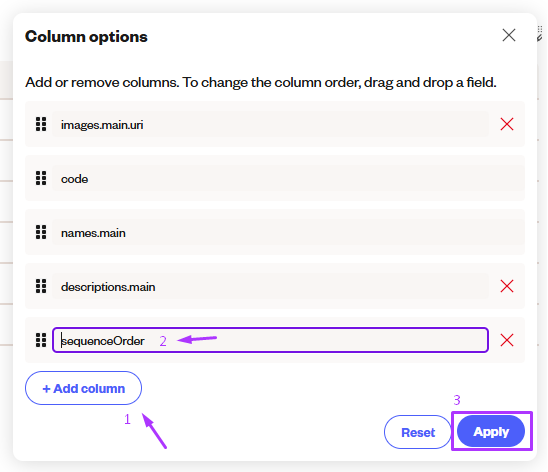Click the pencil edit icon behind the dialog
The height and width of the screenshot is (472, 548).
pyautogui.click(x=540, y=37)
